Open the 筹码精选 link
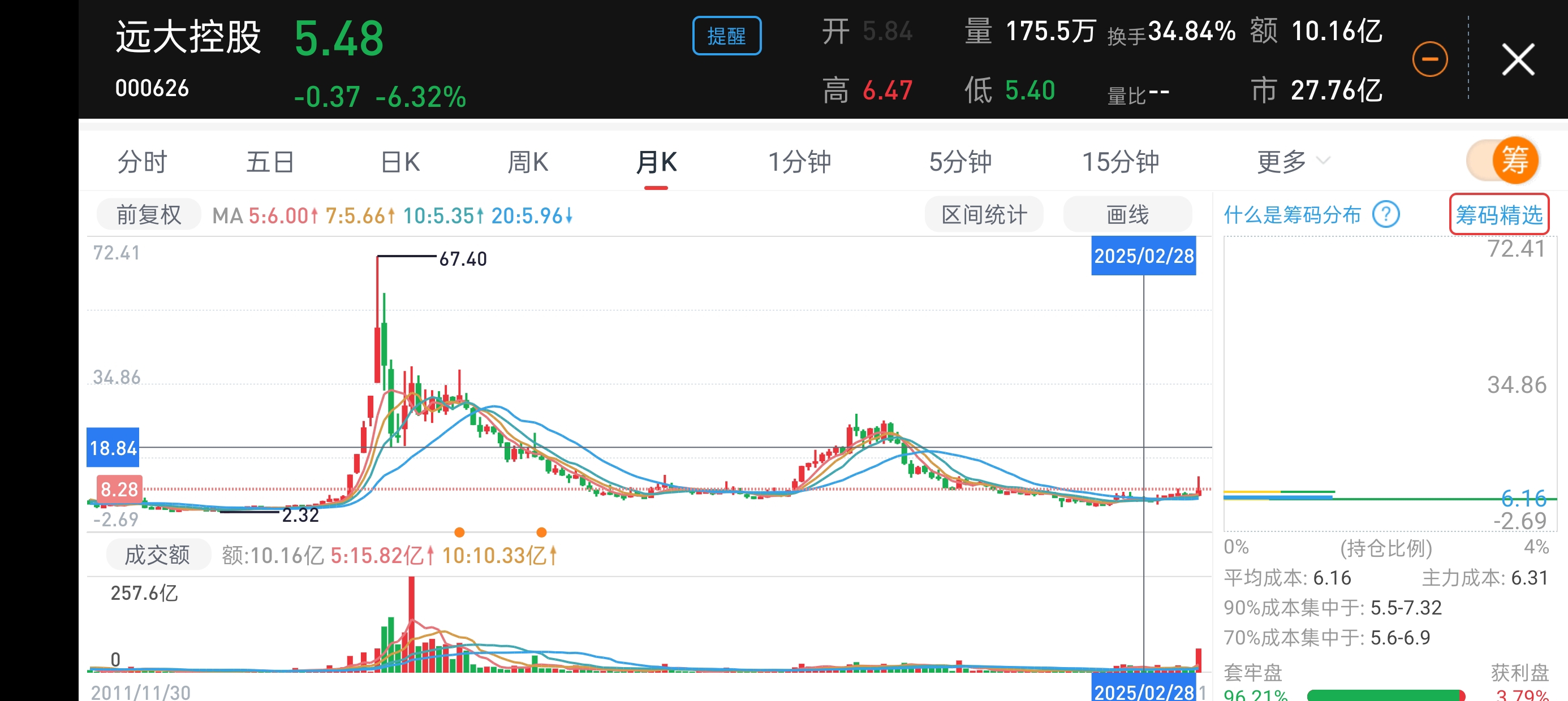The height and width of the screenshot is (701, 1568). (1498, 215)
